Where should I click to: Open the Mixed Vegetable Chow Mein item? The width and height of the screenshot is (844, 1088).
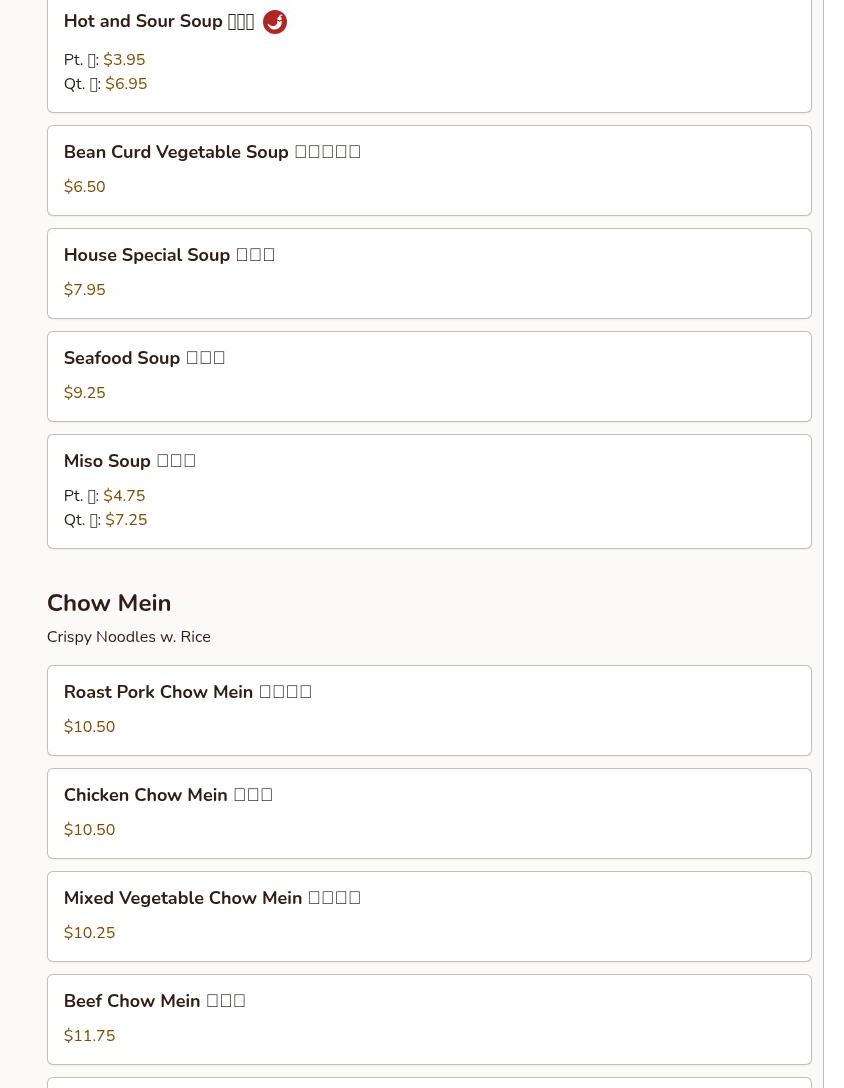(x=212, y=898)
